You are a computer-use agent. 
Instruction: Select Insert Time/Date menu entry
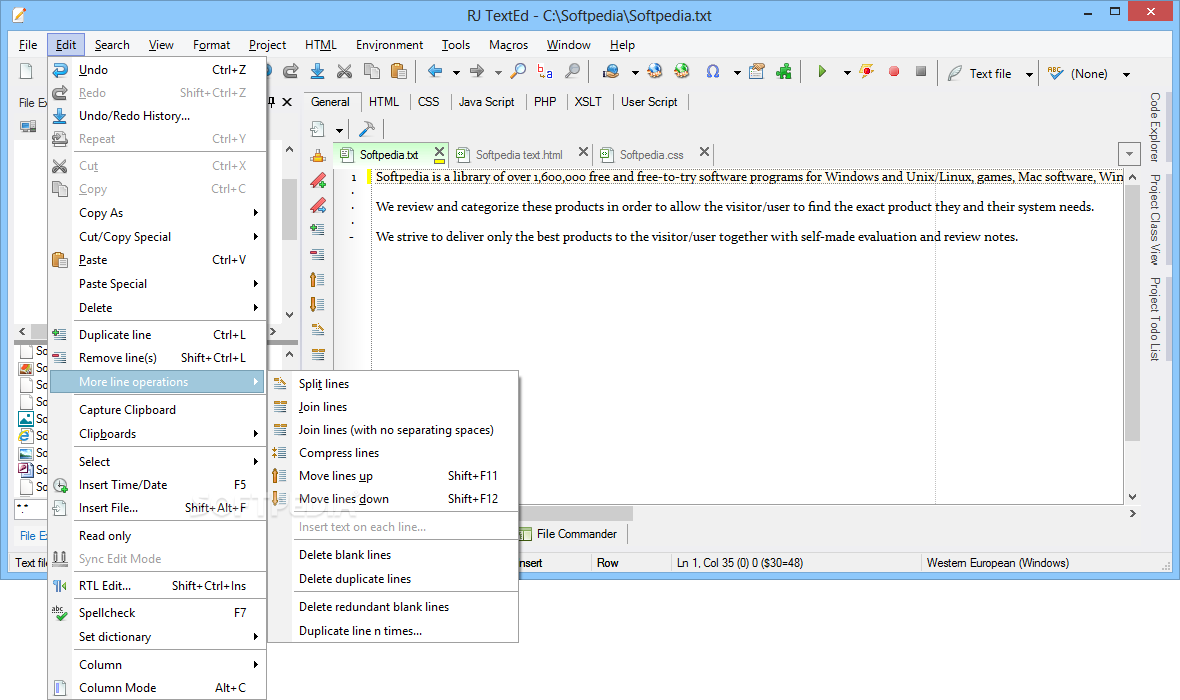(x=158, y=485)
